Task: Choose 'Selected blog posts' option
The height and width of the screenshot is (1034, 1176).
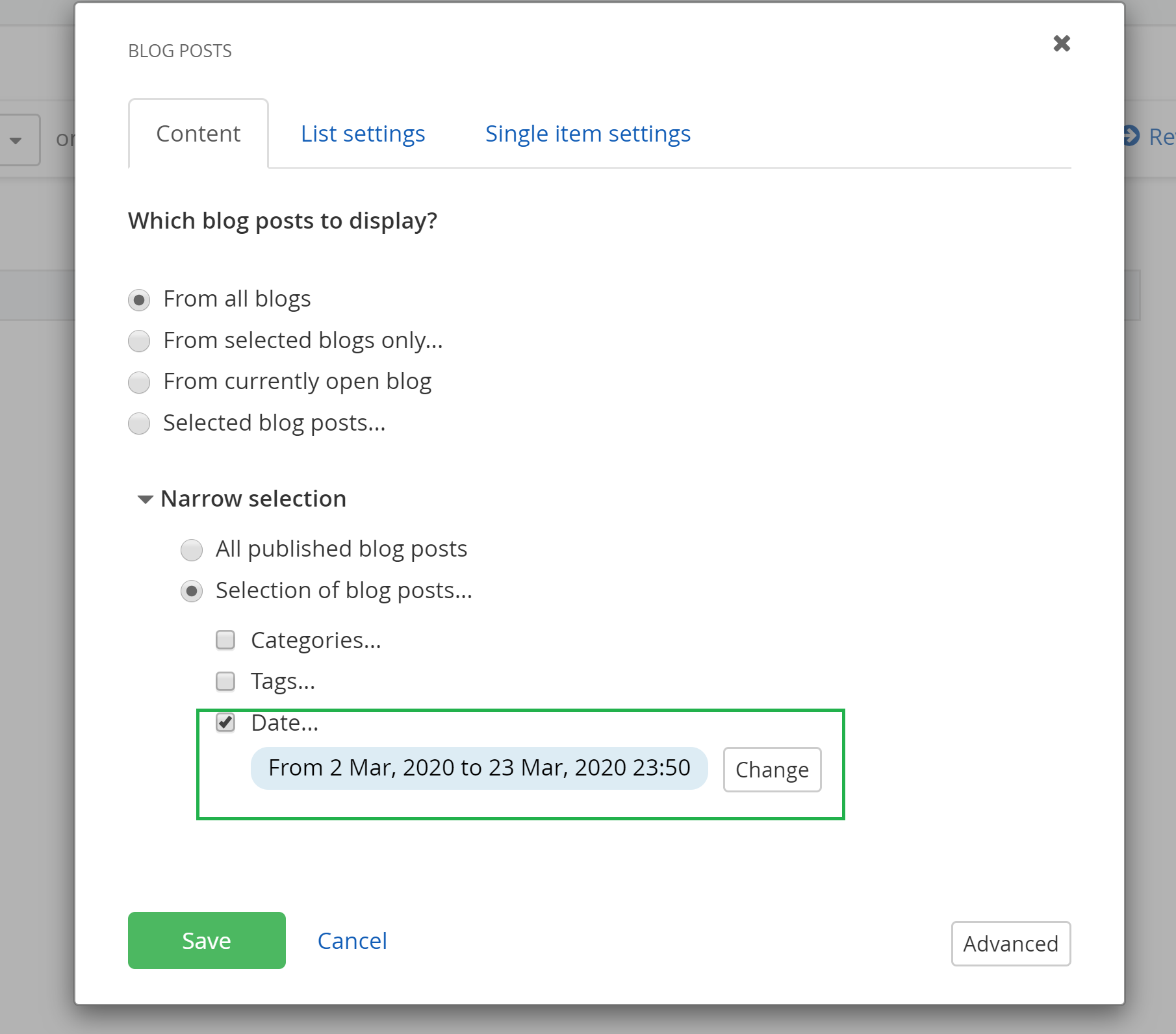Action: coord(139,423)
